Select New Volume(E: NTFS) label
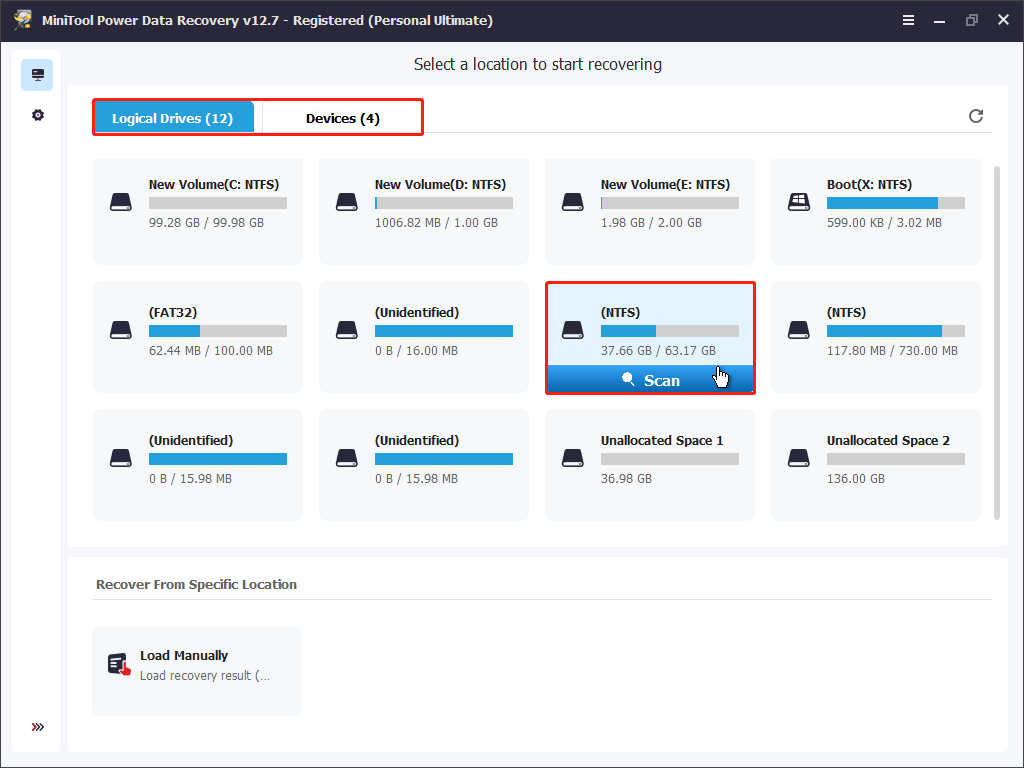1024x768 pixels. (x=665, y=185)
